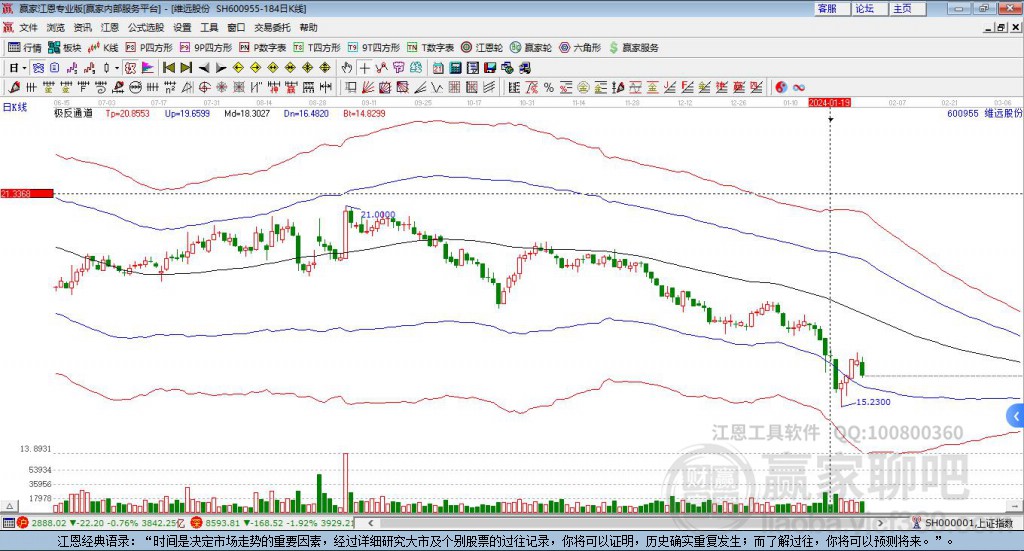Open the T数字表 tool
Screen dimensions: 1024x551
click(x=430, y=48)
